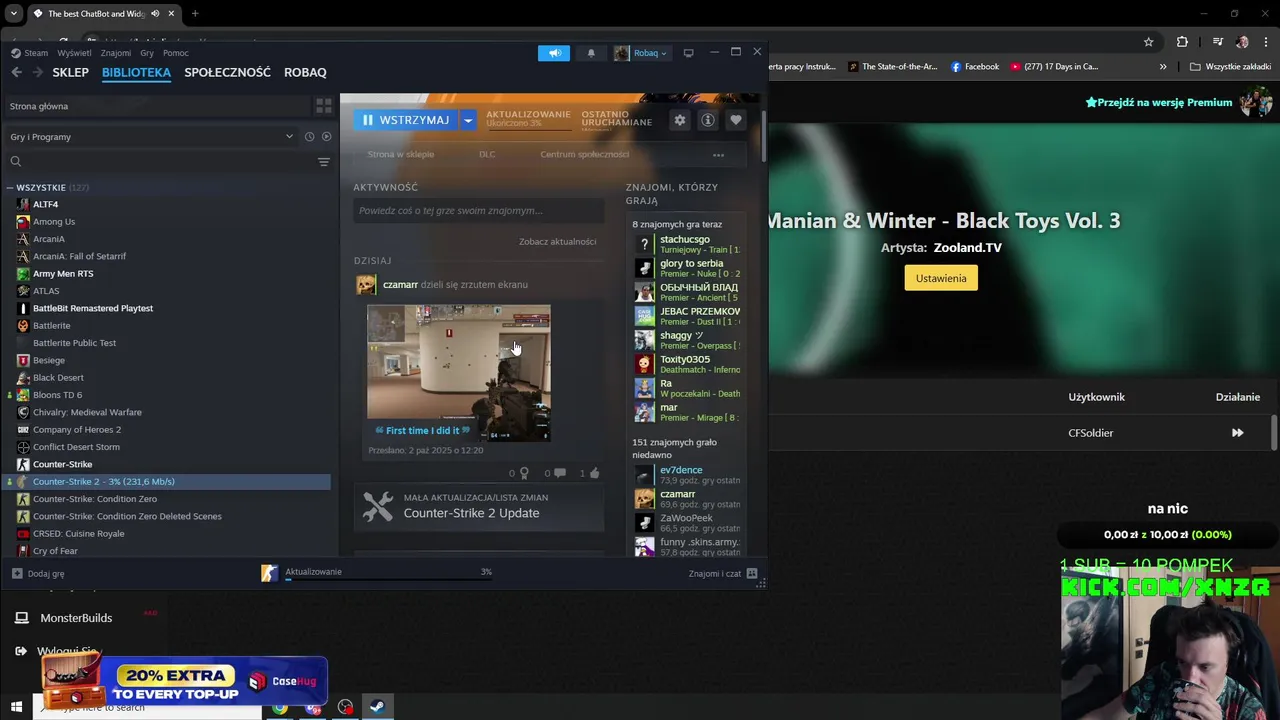Viewport: 1280px width, 720px height.
Task: Click award icon under czamarr screenshot
Action: pyautogui.click(x=523, y=473)
